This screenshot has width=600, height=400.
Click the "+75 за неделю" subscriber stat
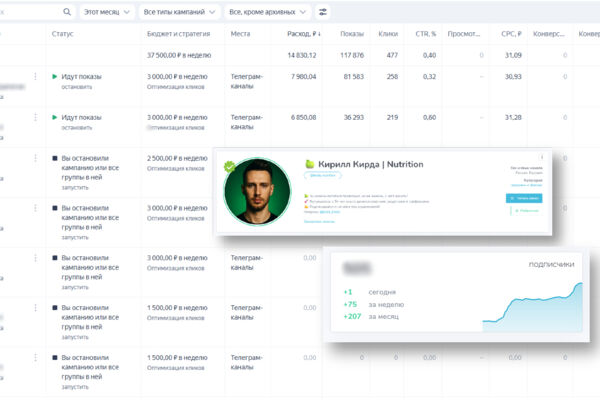(373, 304)
